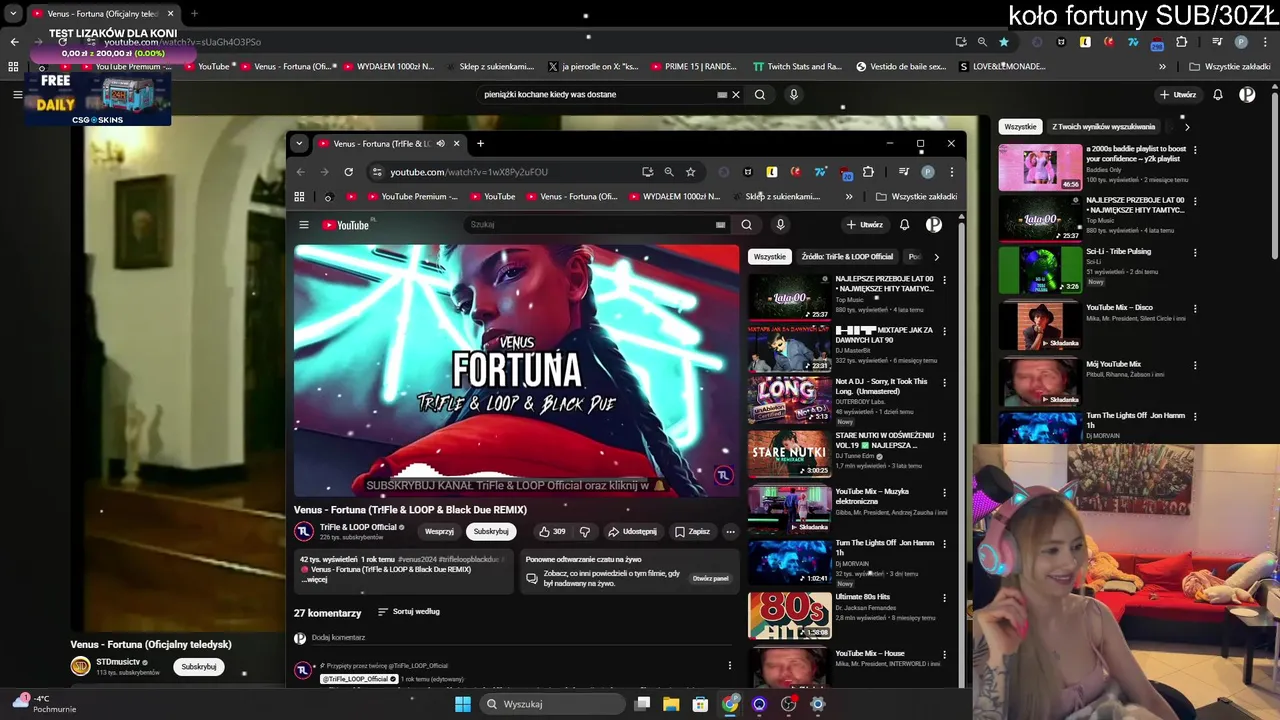Open tab search dropdown in front window
This screenshot has height=720, width=1280.
pos(298,143)
